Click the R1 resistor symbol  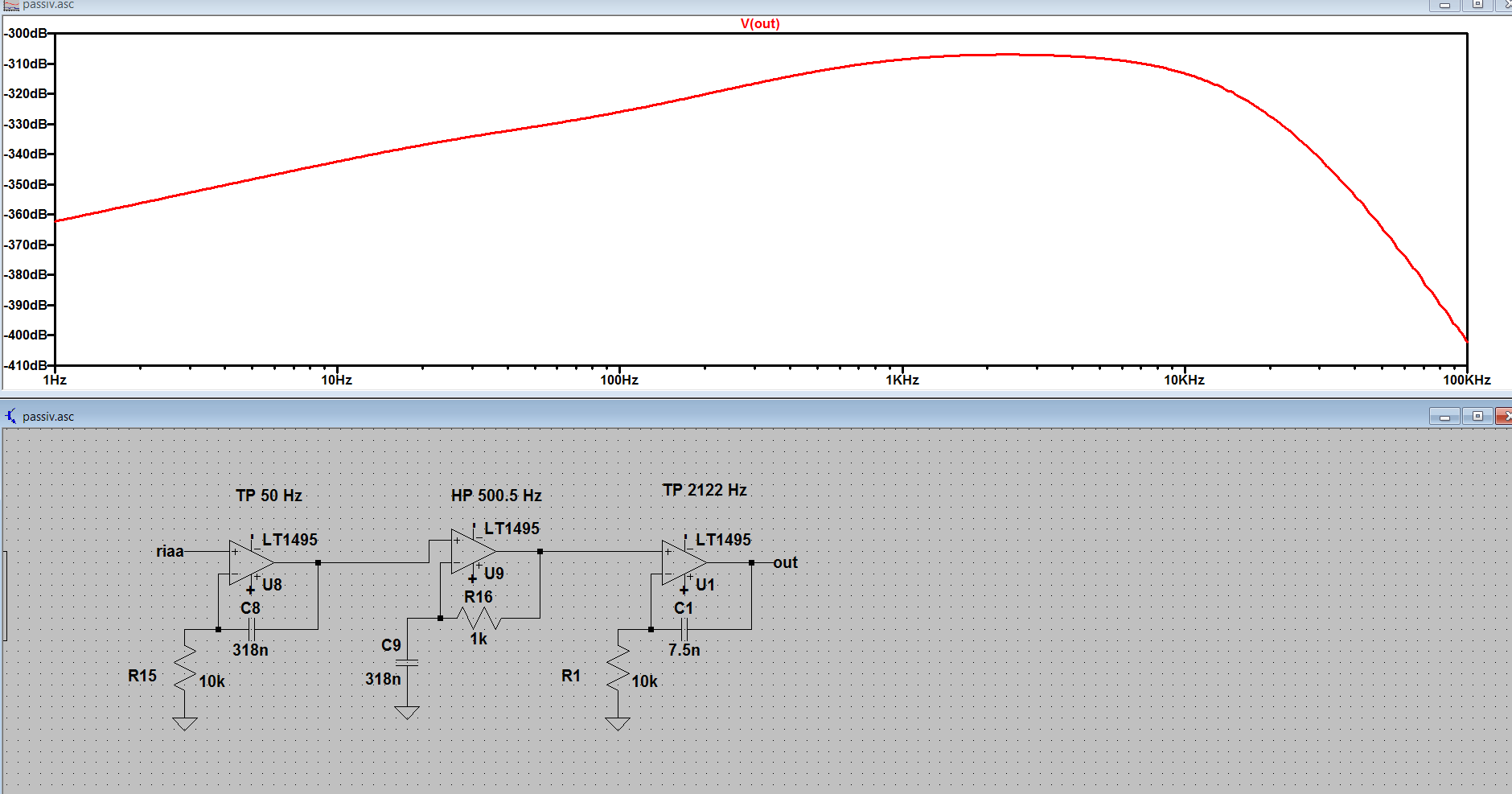coord(618,669)
